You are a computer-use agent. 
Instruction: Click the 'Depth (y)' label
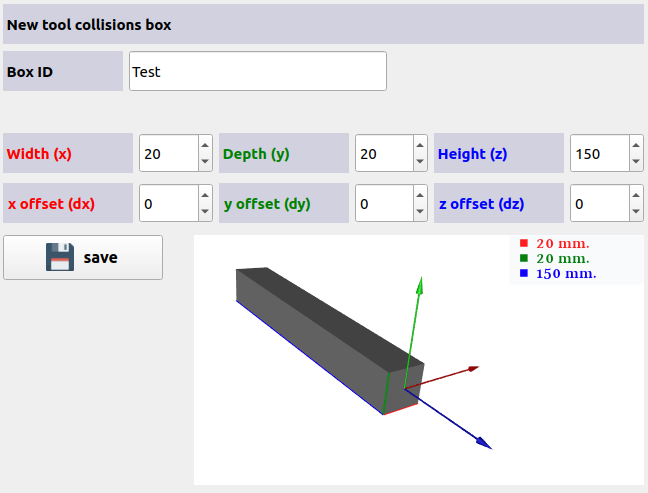pyautogui.click(x=256, y=154)
